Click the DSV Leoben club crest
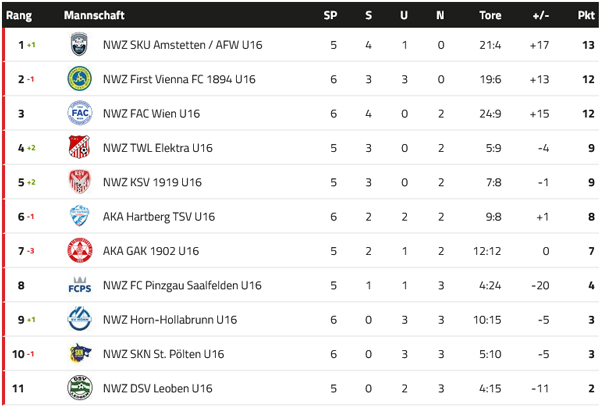This screenshot has width=600, height=406. [x=79, y=388]
